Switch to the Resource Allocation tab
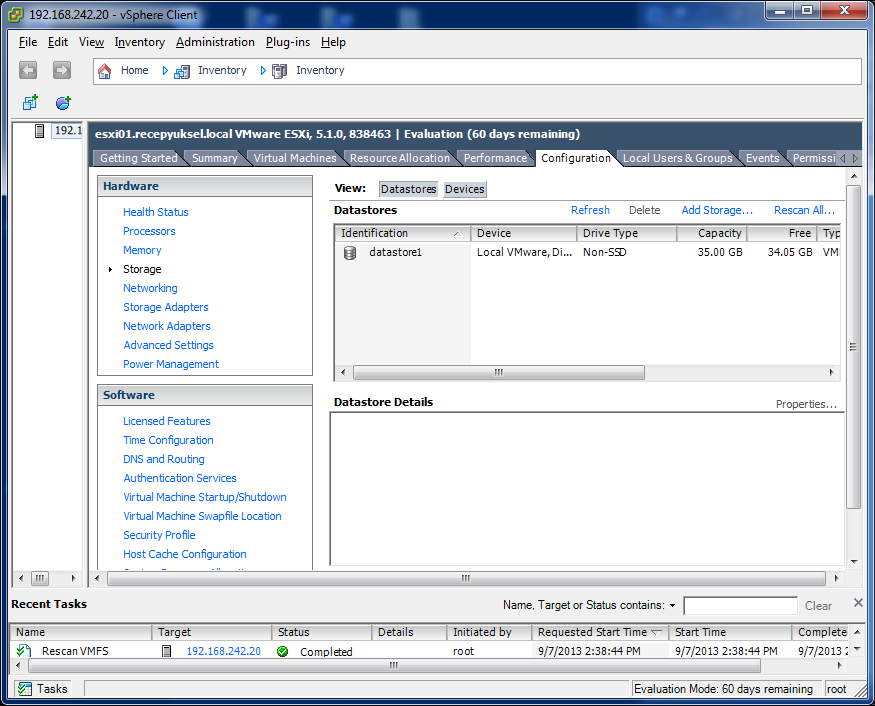The height and width of the screenshot is (706, 875). click(400, 158)
